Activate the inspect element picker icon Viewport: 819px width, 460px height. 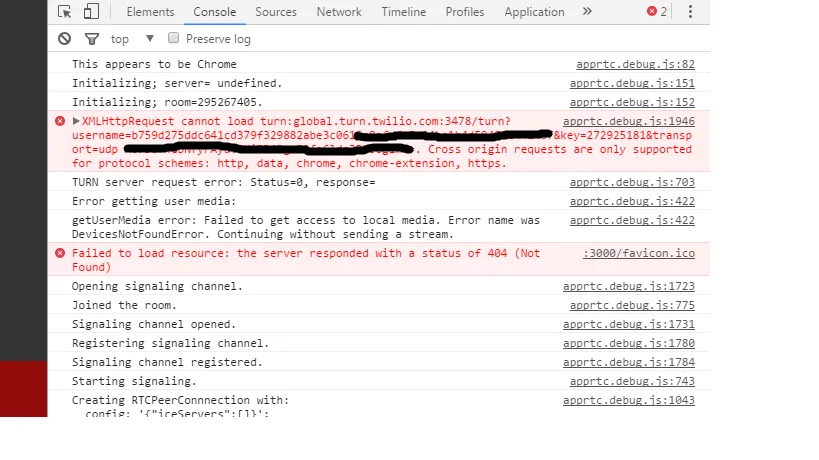65,11
